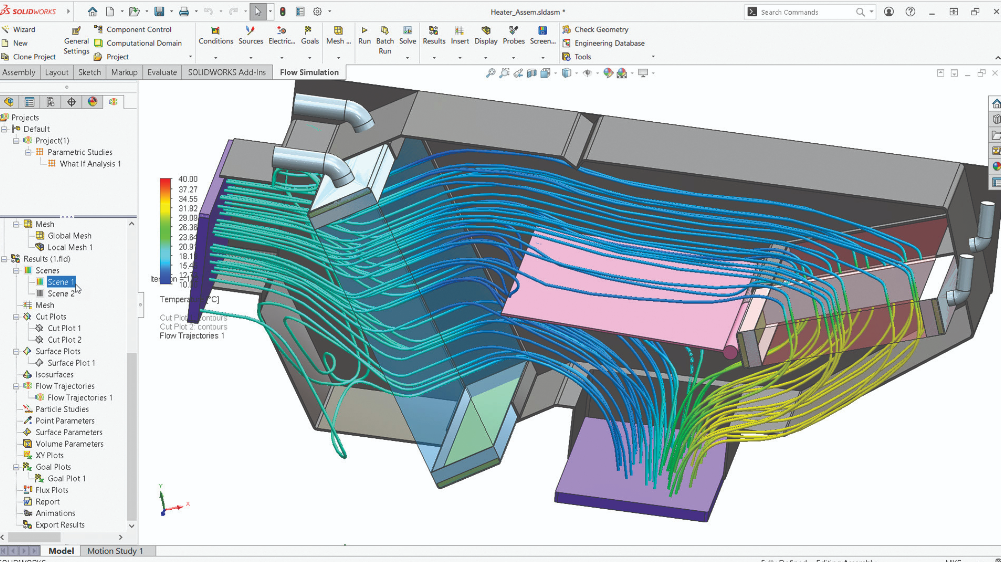Switch to FeatureManager design tree tab
The width and height of the screenshot is (1001, 562).
[x=8, y=102]
